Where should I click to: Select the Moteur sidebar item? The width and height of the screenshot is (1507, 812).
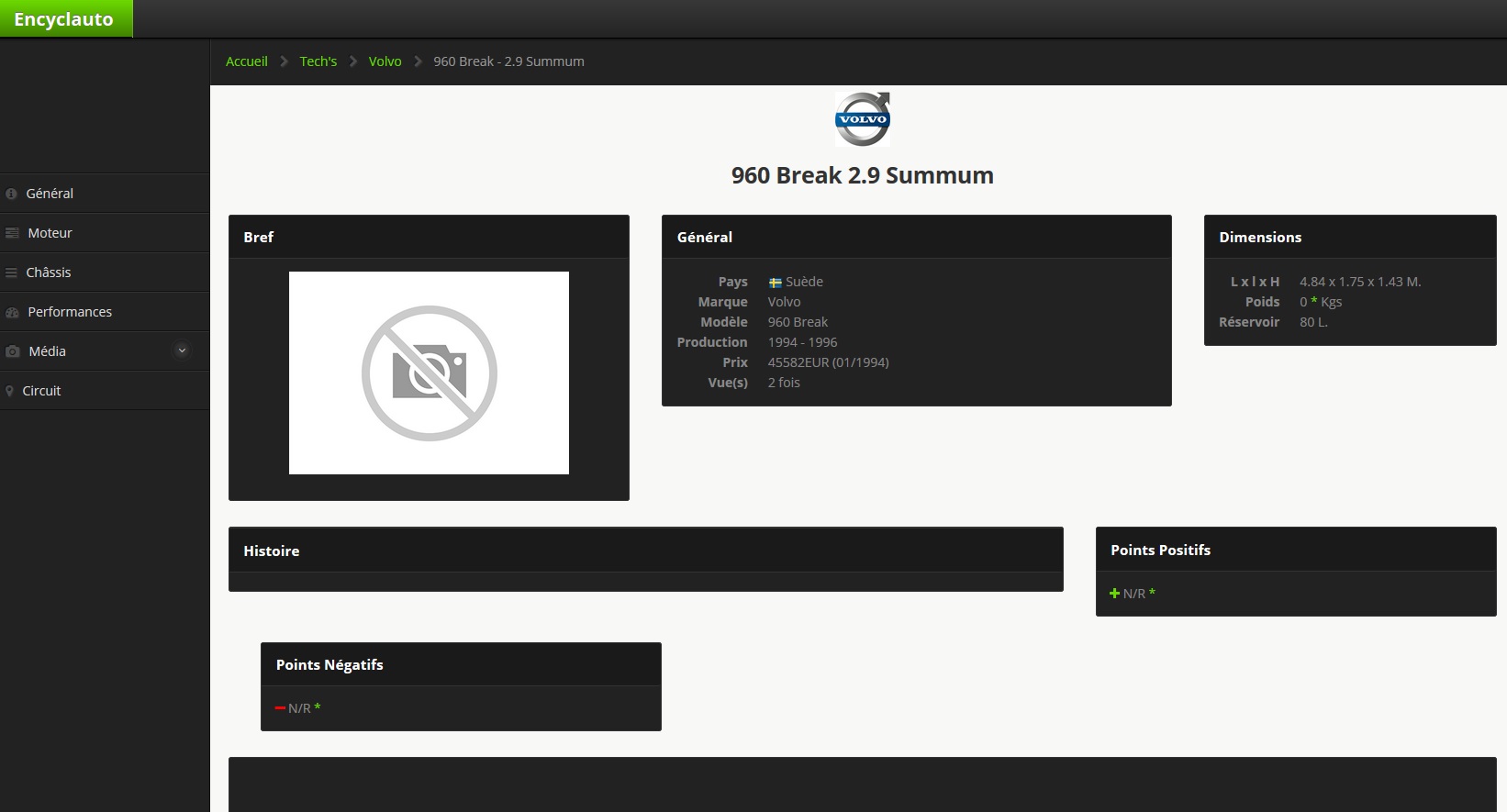click(105, 233)
